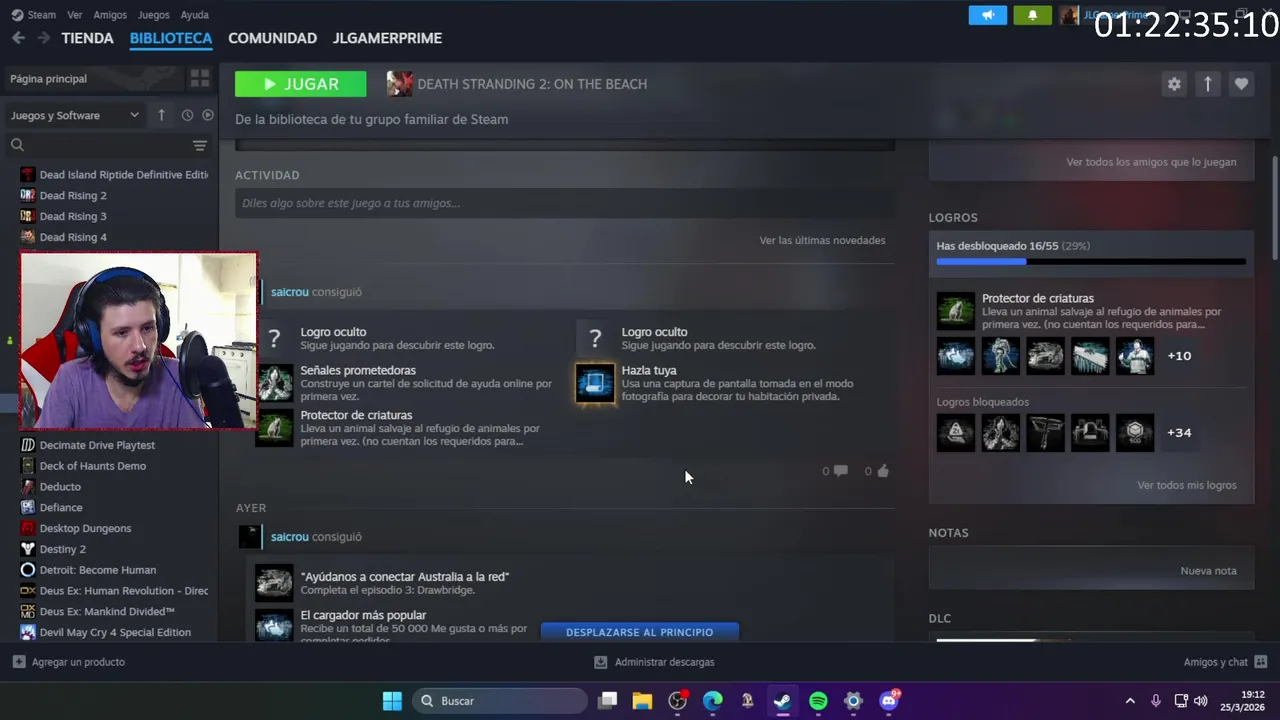The image size is (1280, 720).
Task: Open Ver todos mis logros link
Action: [1187, 485]
